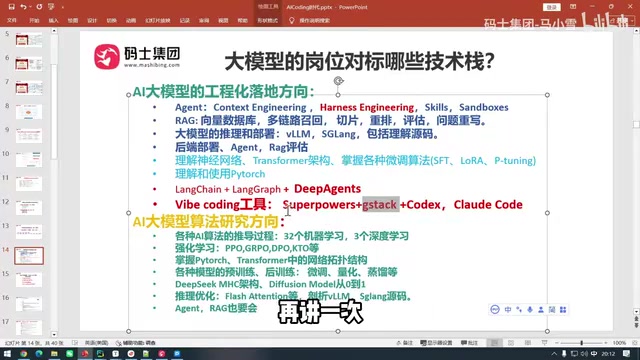Open PyCharm from the taskbar

click(x=100, y=353)
